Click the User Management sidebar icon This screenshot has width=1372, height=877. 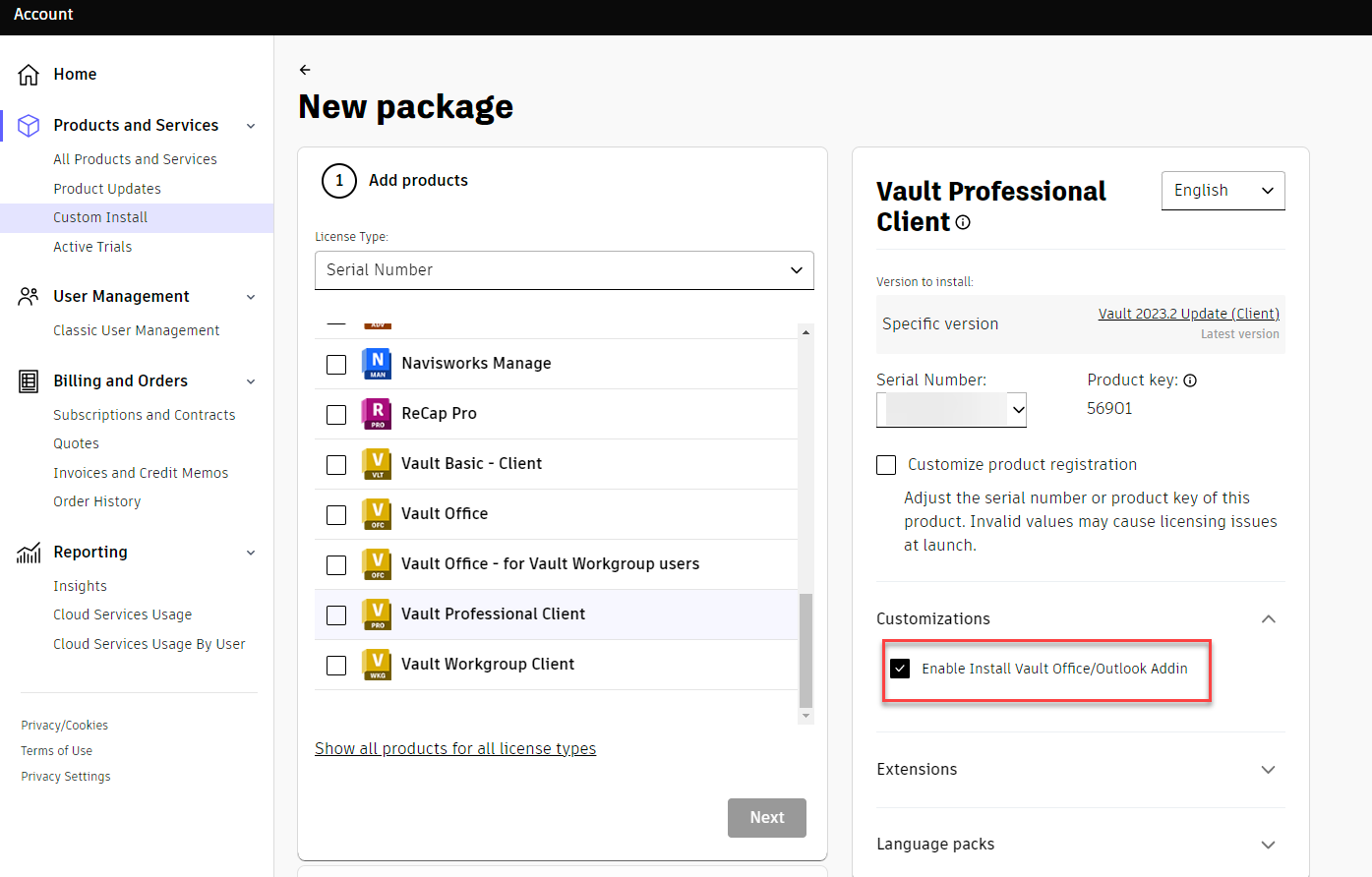coord(28,296)
